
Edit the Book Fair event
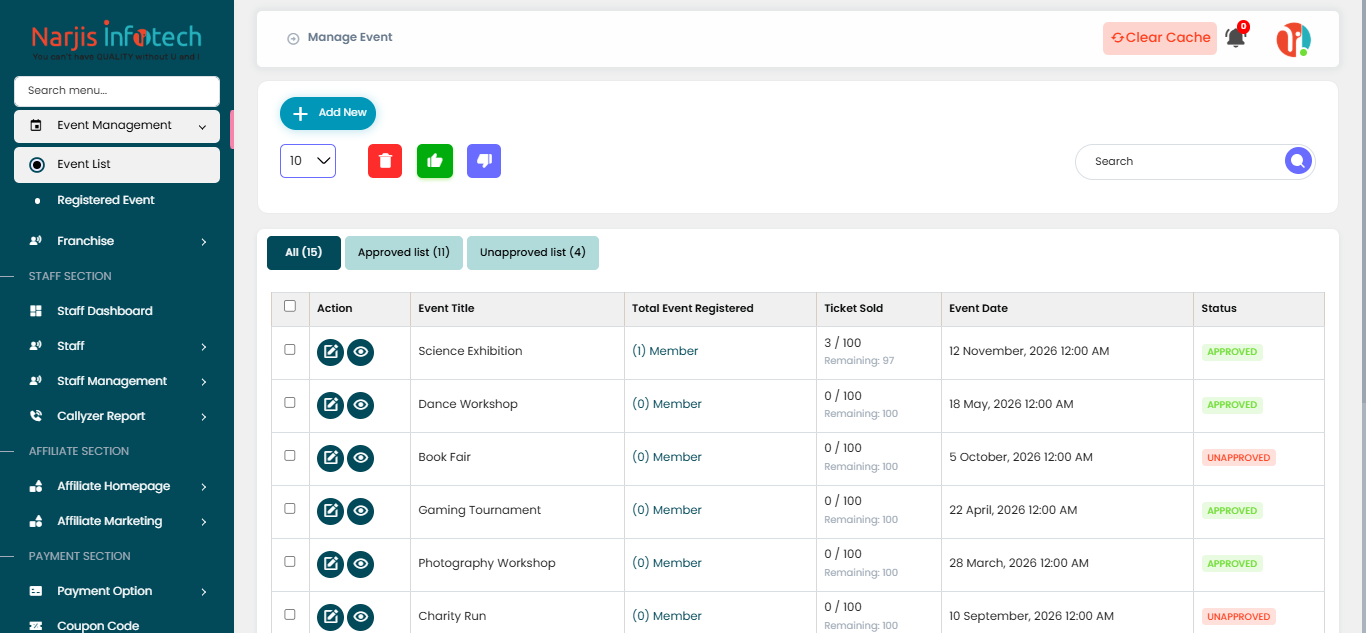[x=330, y=458]
